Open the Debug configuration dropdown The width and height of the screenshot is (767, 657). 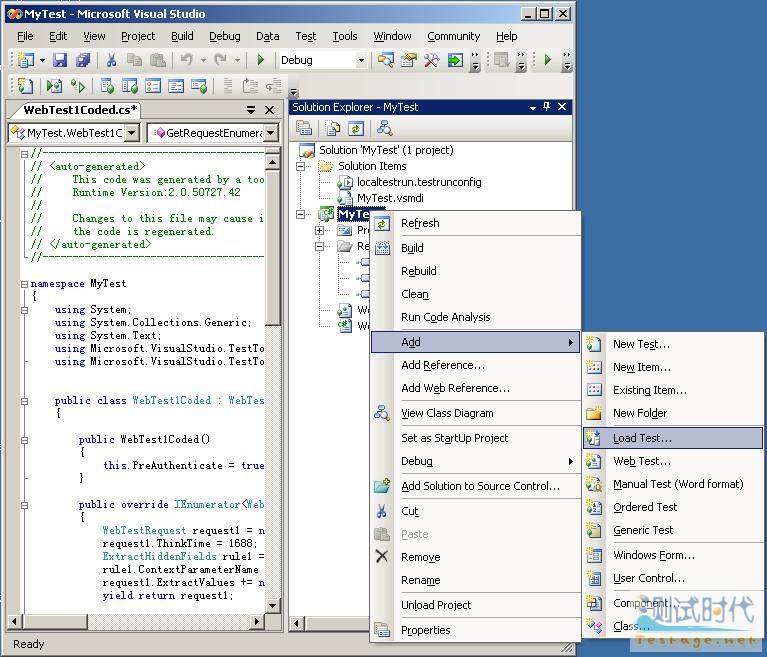point(361,61)
